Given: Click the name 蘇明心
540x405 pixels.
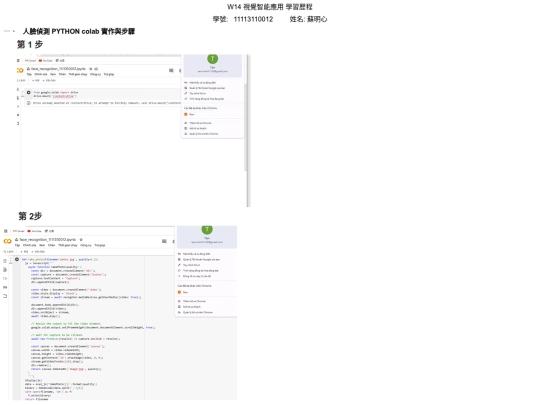Looking at the screenshot, I should pyautogui.click(x=317, y=19).
